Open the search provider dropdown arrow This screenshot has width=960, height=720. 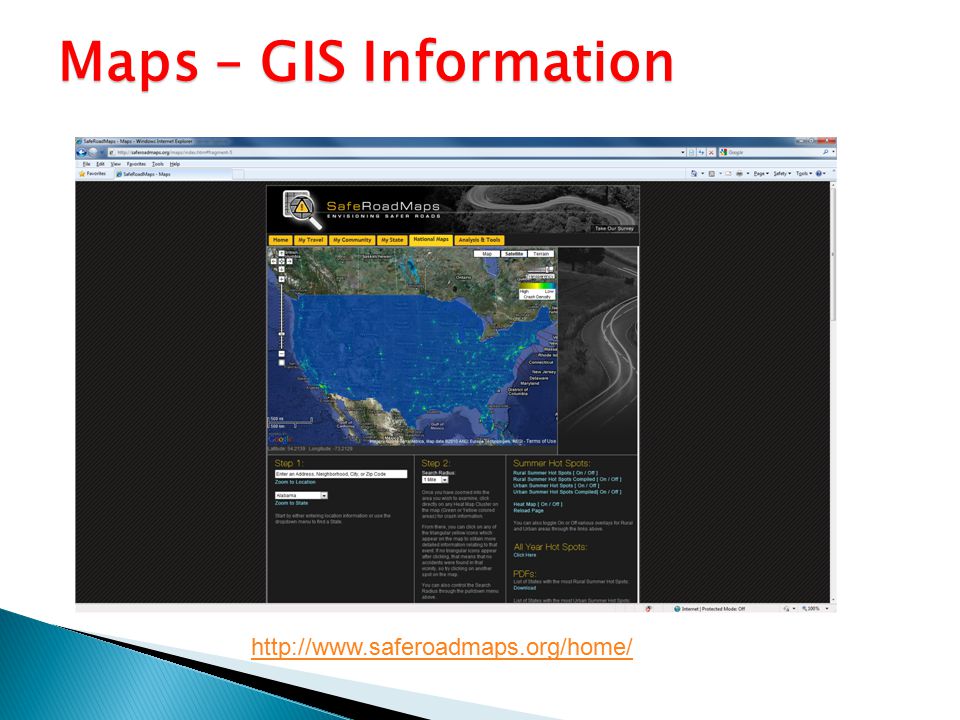pos(833,152)
